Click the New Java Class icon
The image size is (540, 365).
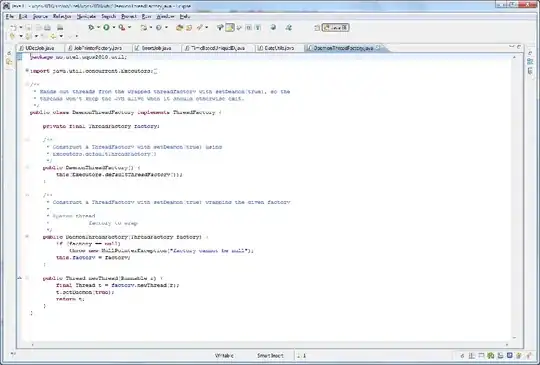[x=159, y=28]
